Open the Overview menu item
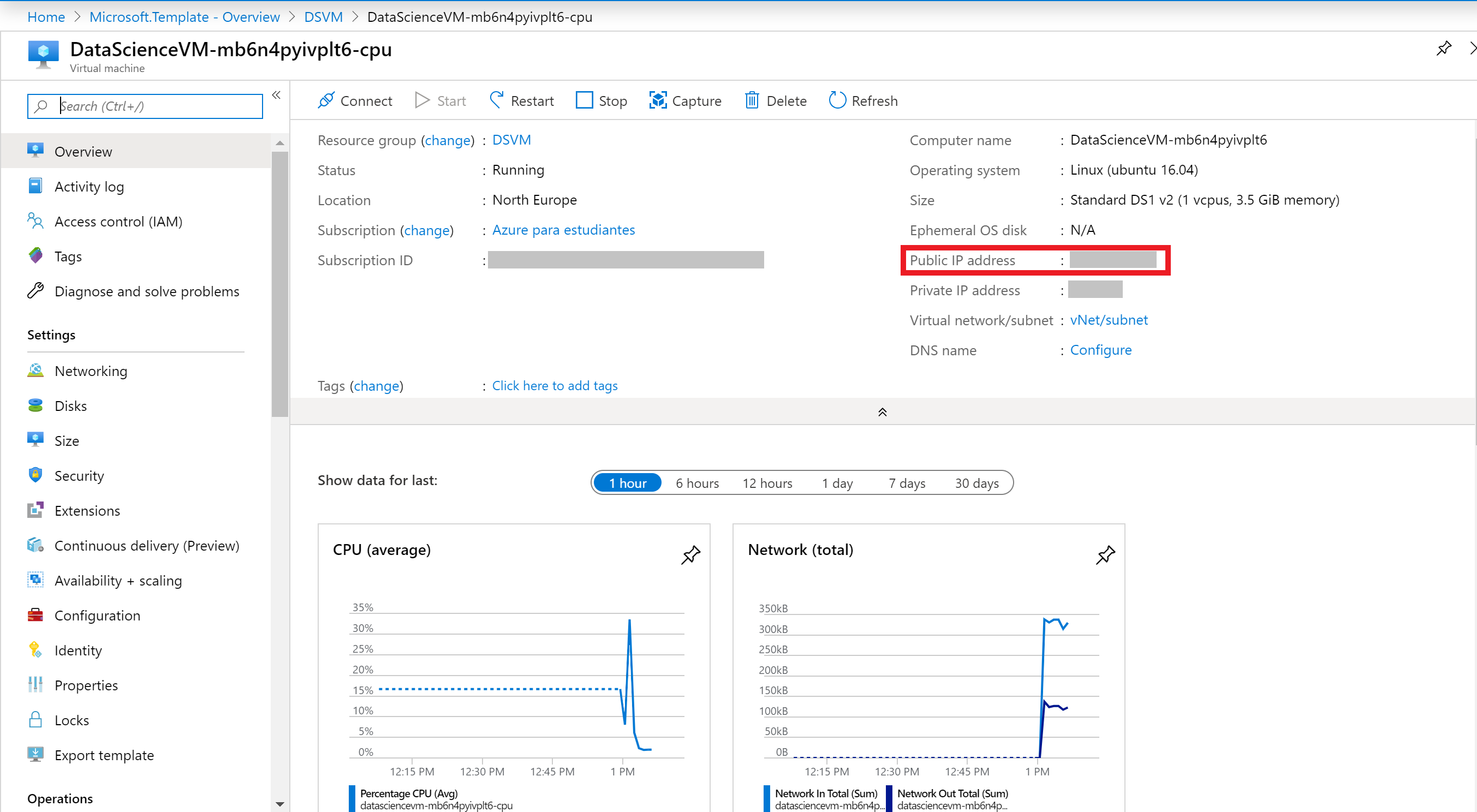Image resolution: width=1477 pixels, height=812 pixels. click(136, 151)
